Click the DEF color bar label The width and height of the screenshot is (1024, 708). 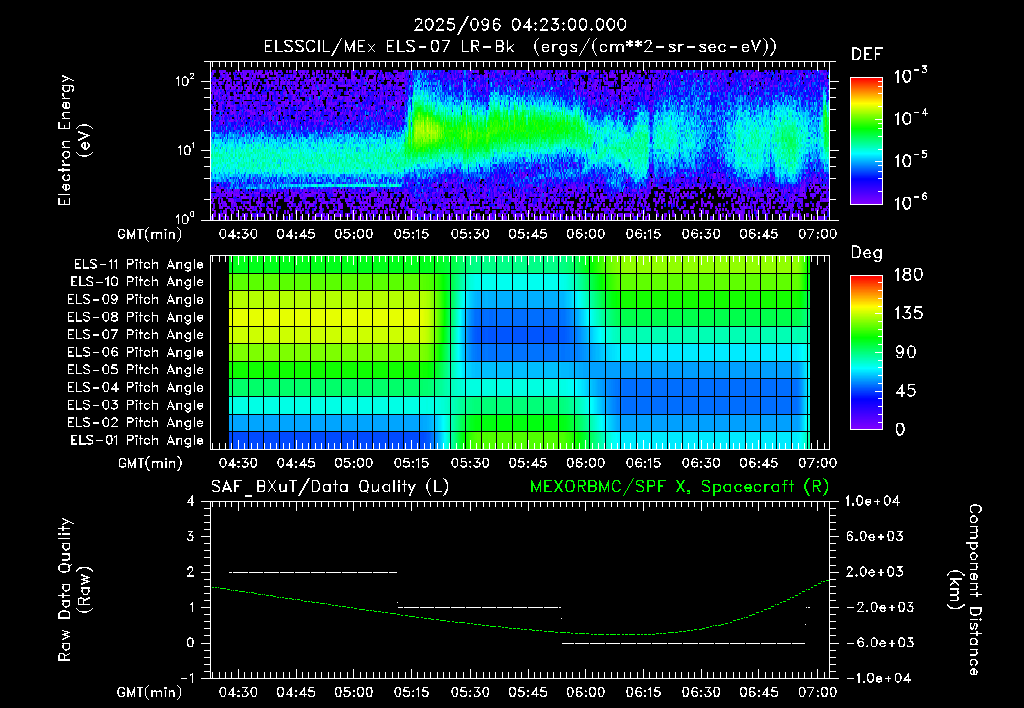(867, 54)
